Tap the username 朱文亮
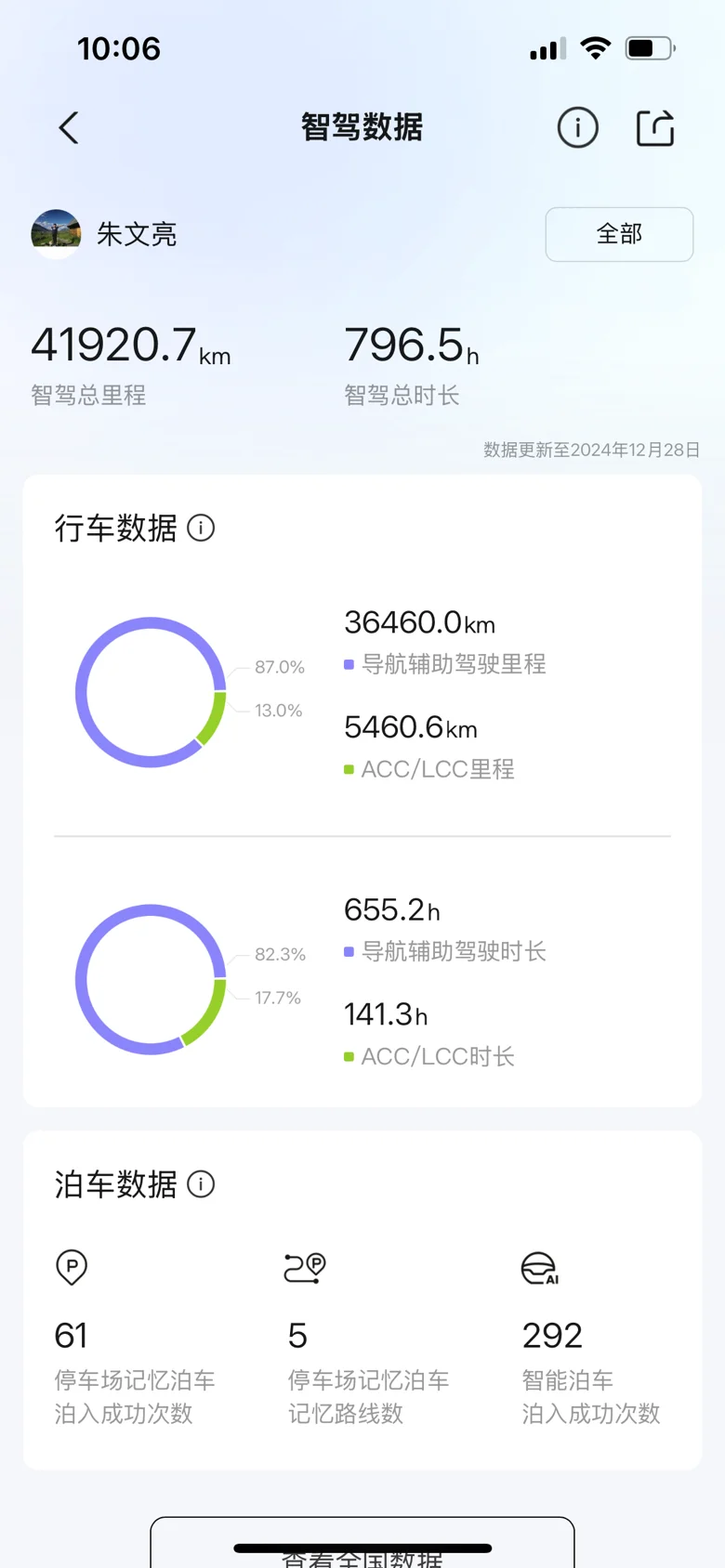This screenshot has width=725, height=1568. coord(137,234)
